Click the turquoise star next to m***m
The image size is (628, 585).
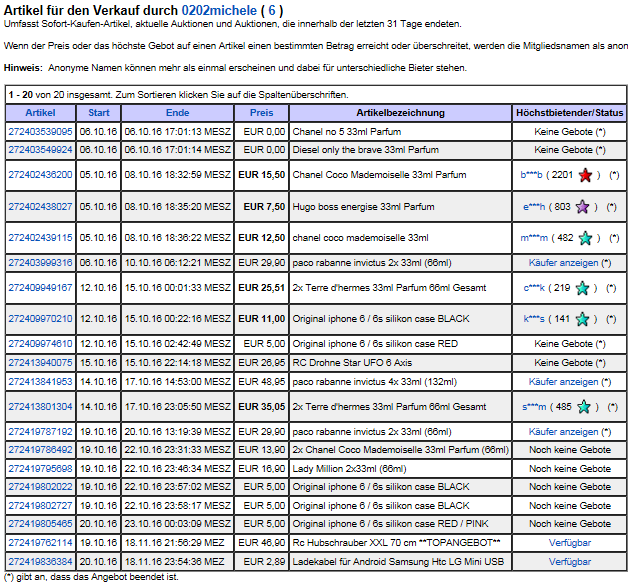tap(585, 238)
